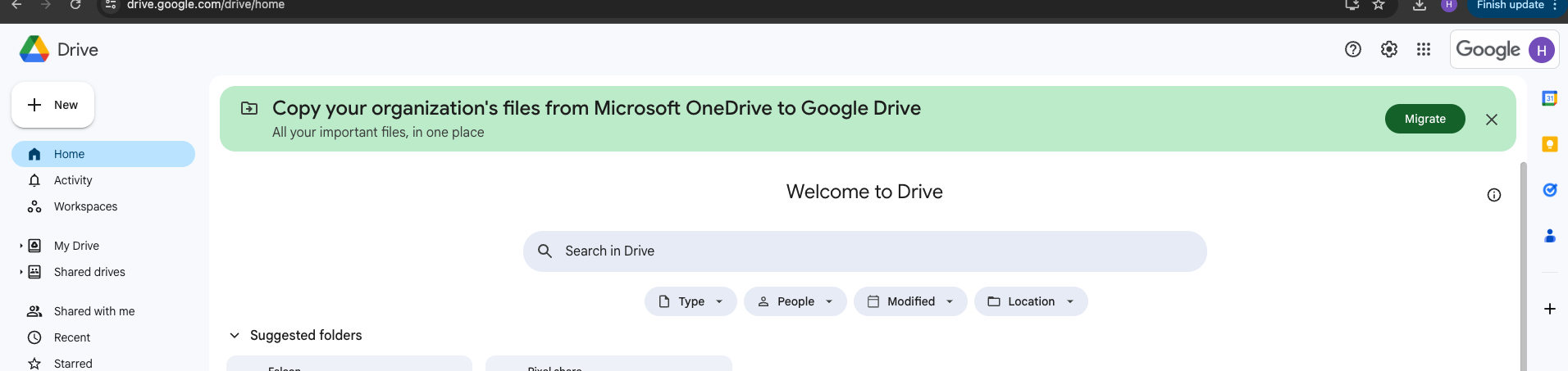Open the Help and support icon
This screenshot has width=1568, height=371.
point(1353,49)
